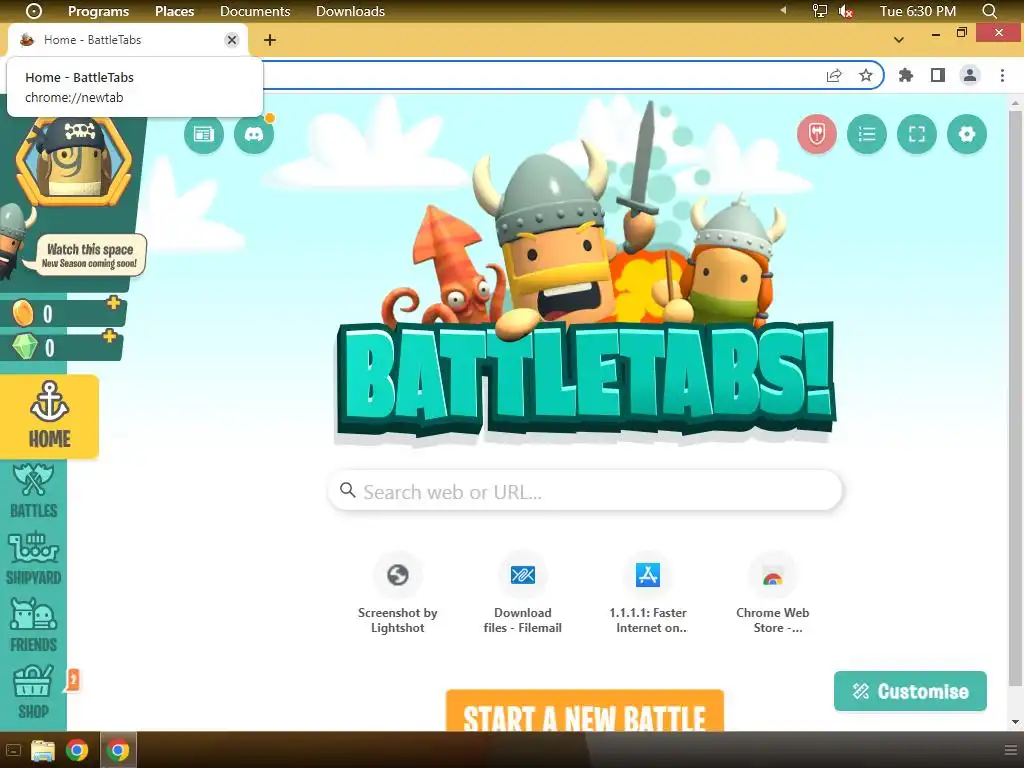Open the Shipyard section
The width and height of the screenshot is (1024, 768).
coord(33,558)
